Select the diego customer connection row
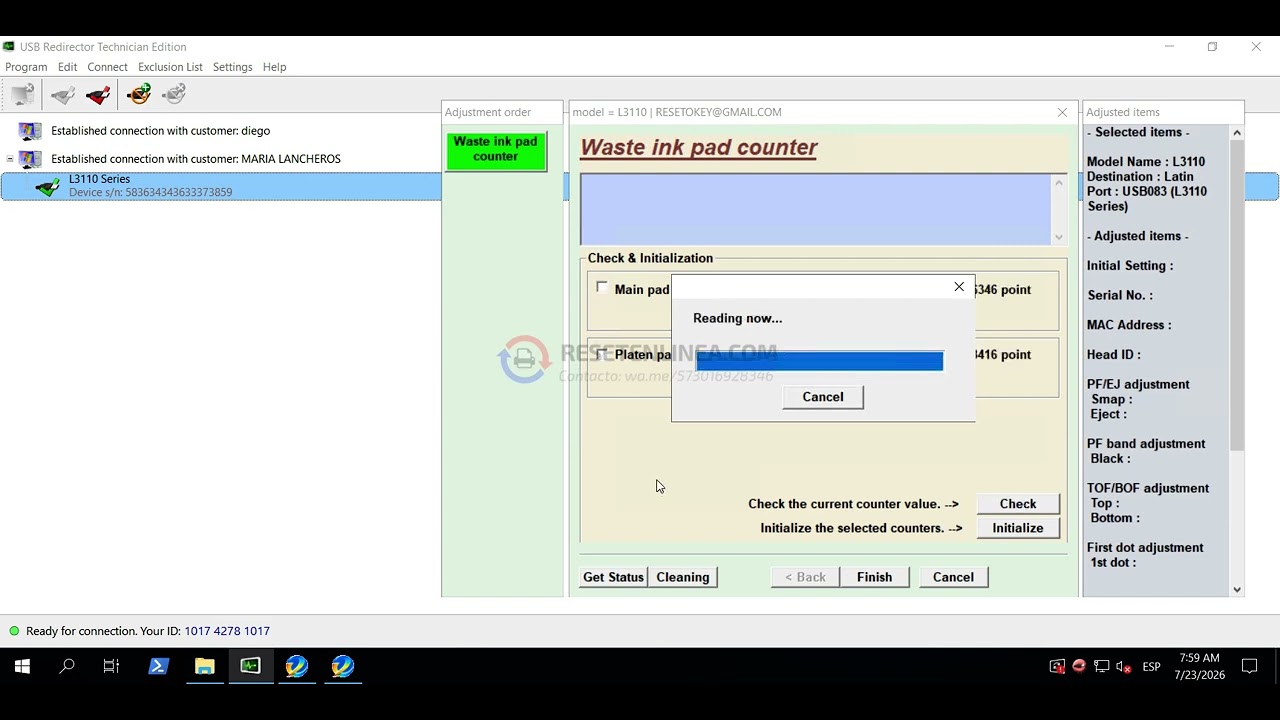 tap(160, 131)
